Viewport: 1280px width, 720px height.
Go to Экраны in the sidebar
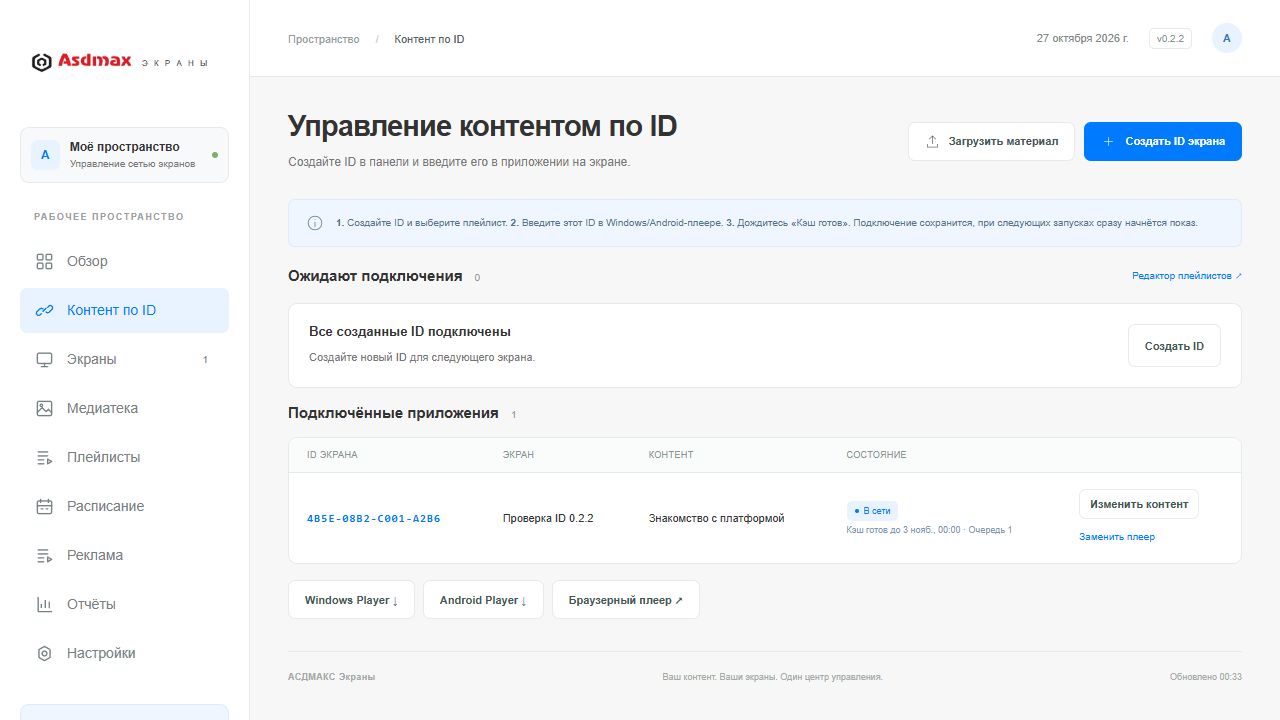click(124, 359)
